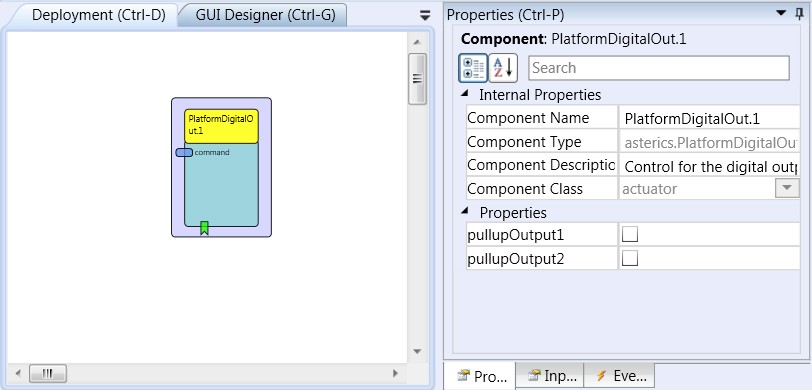Enable the pullupOutput1 checkbox
812x390 pixels.
pos(630,235)
